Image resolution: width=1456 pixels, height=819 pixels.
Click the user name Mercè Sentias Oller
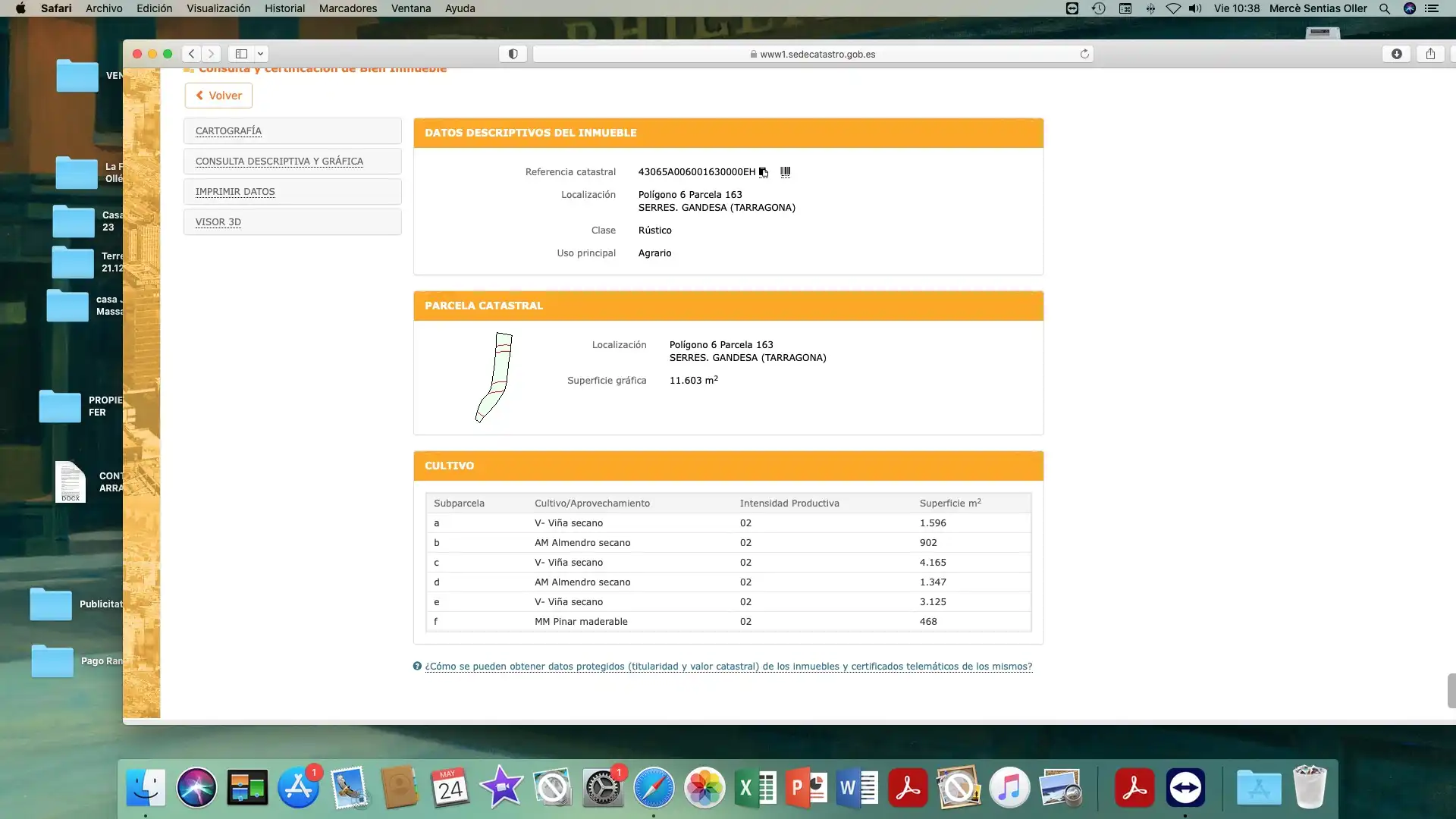click(x=1318, y=8)
